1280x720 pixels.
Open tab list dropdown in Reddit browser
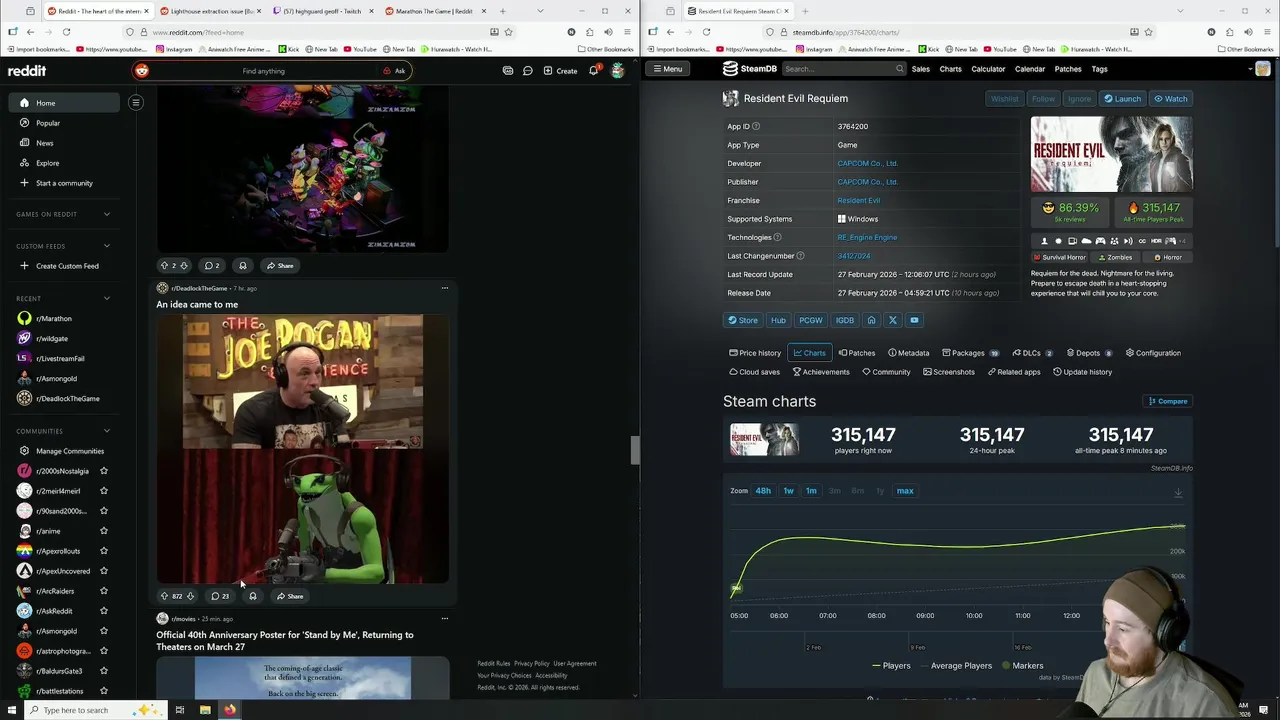click(541, 11)
